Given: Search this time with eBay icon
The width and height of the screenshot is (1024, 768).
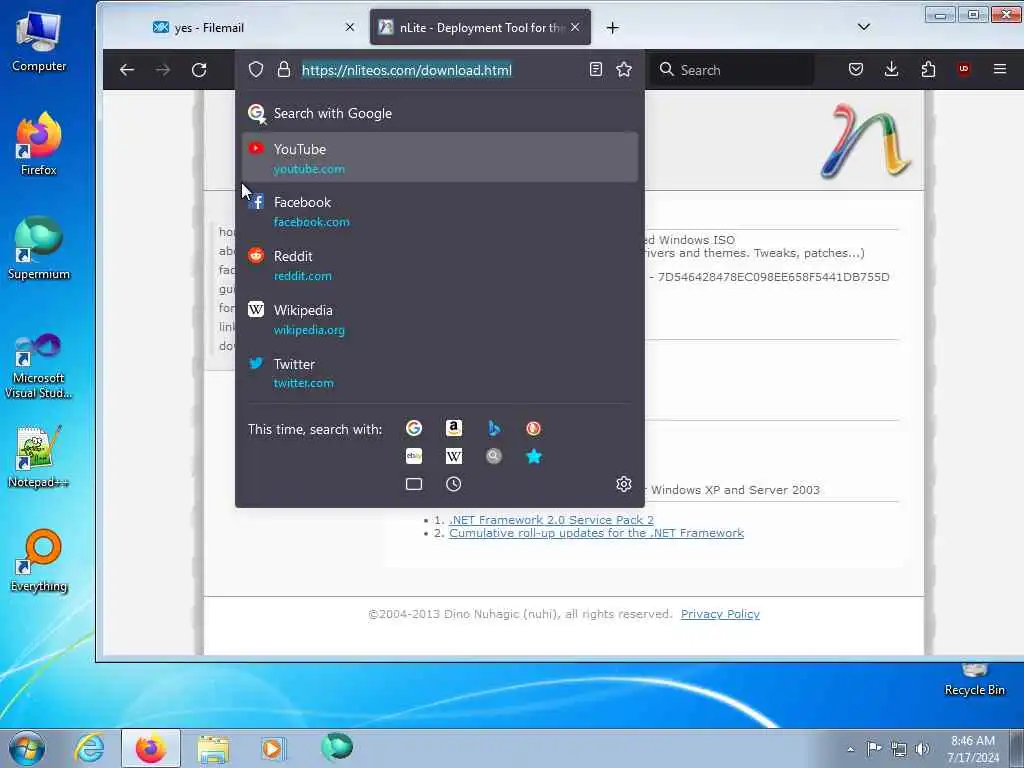Looking at the screenshot, I should pos(414,456).
